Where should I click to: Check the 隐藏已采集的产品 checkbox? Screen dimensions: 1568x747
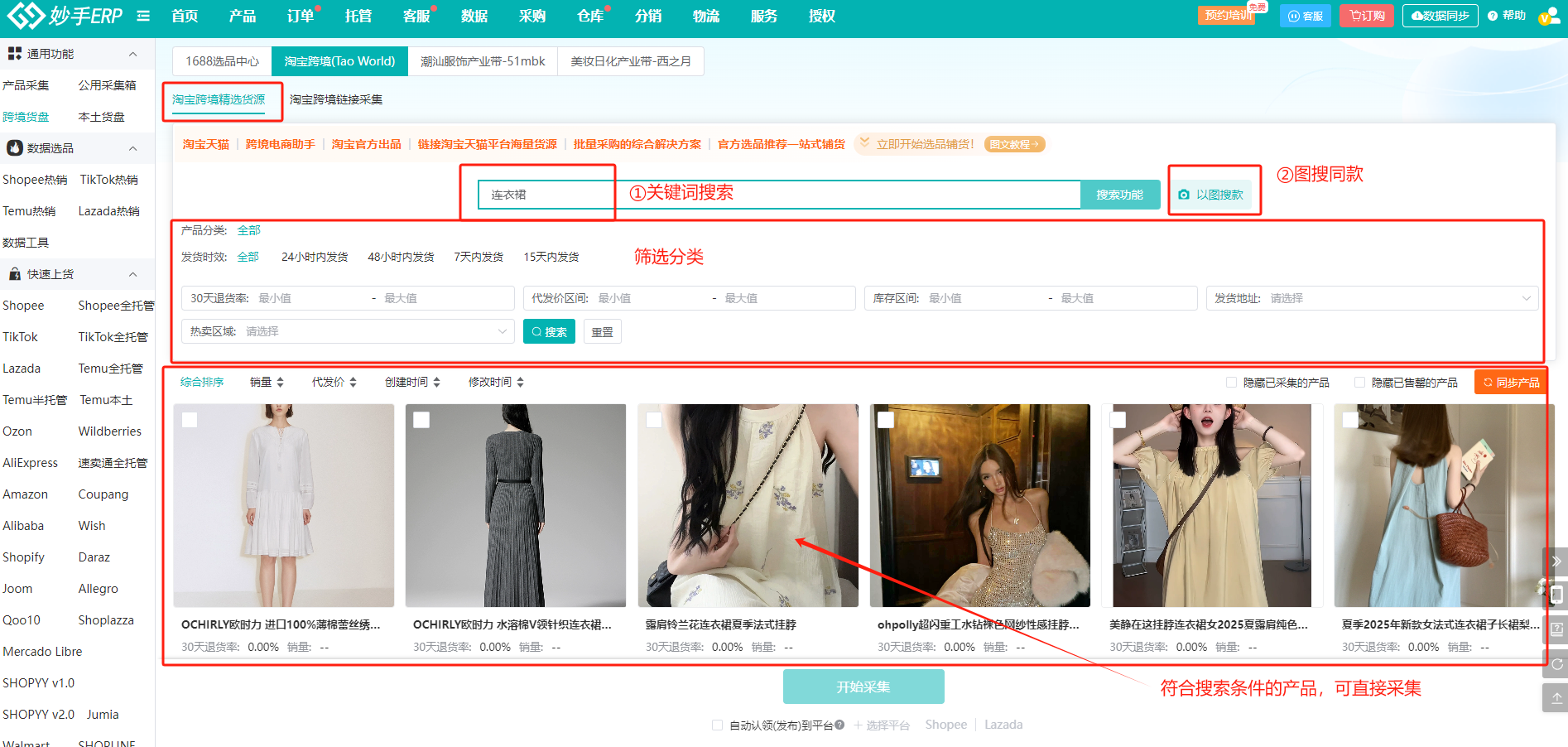click(x=1231, y=383)
